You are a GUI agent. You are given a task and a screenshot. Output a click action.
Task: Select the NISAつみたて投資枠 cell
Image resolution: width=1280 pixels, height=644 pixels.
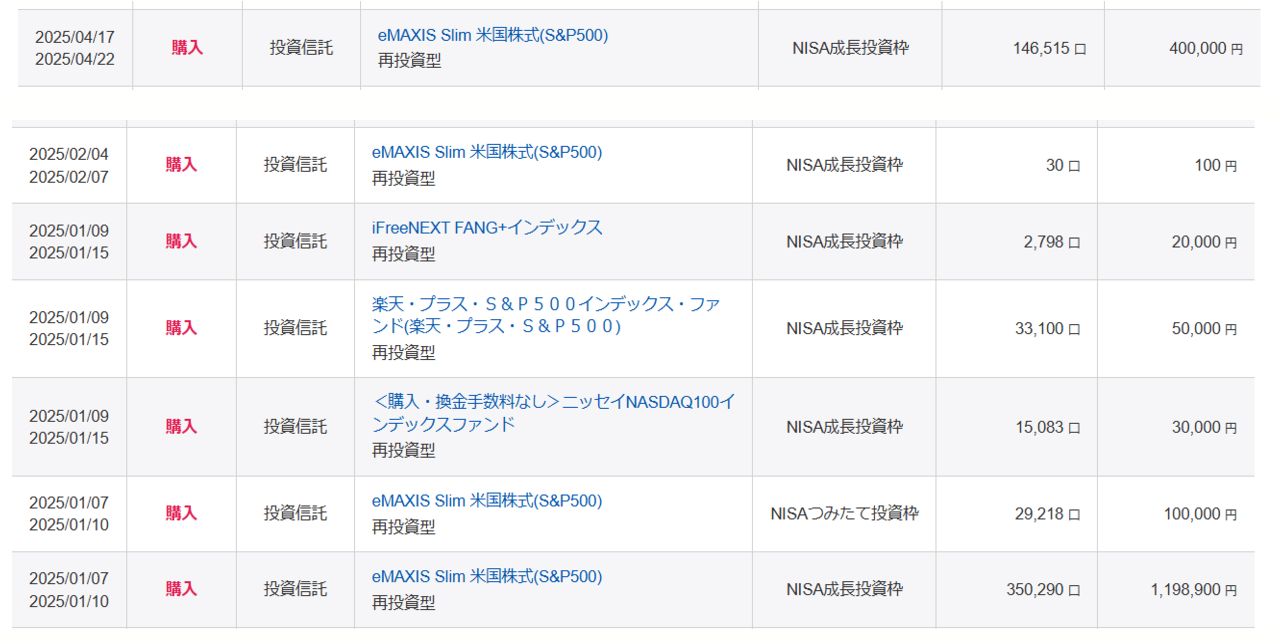(x=844, y=514)
